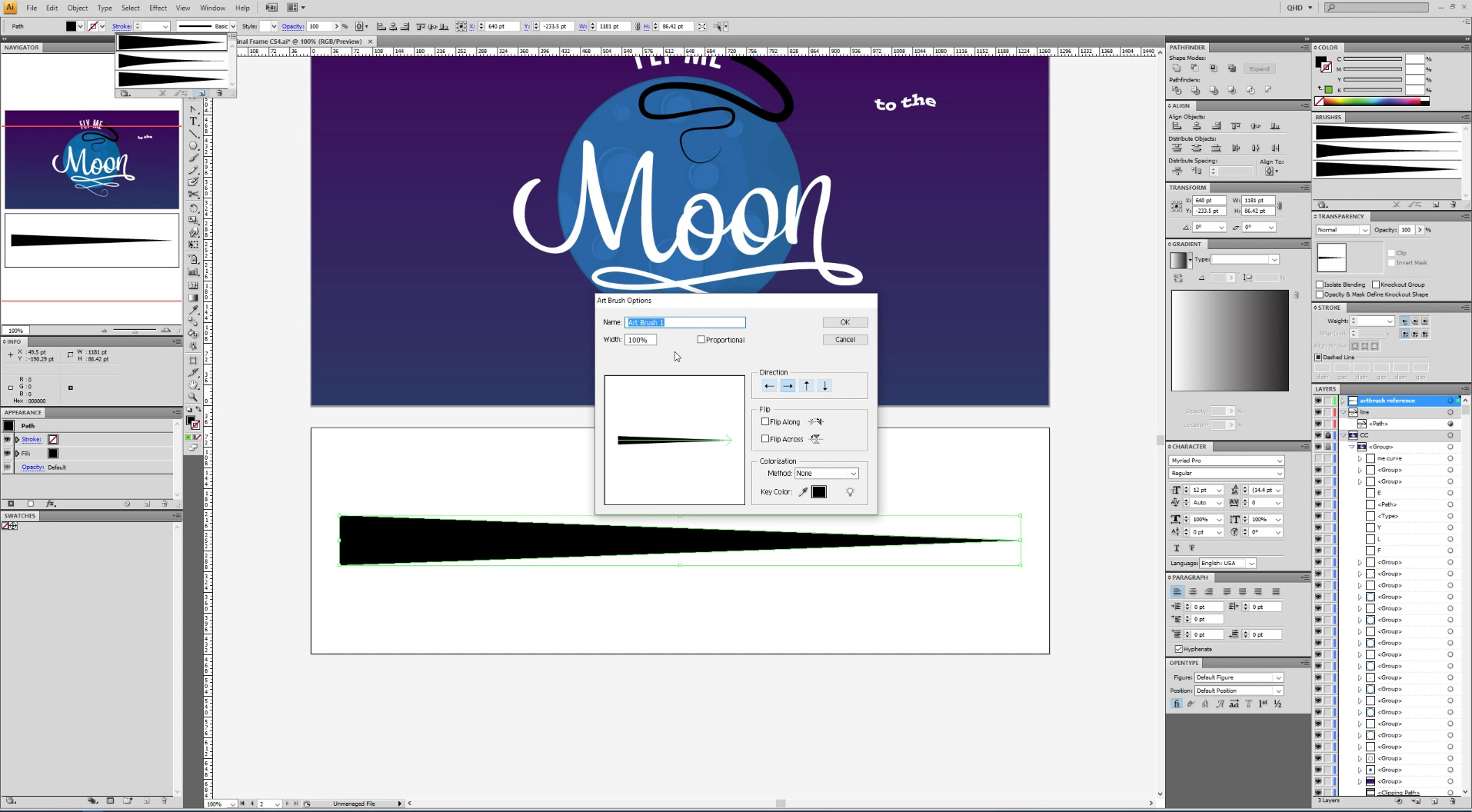Enable the Flip Along checkbox

pos(765,421)
